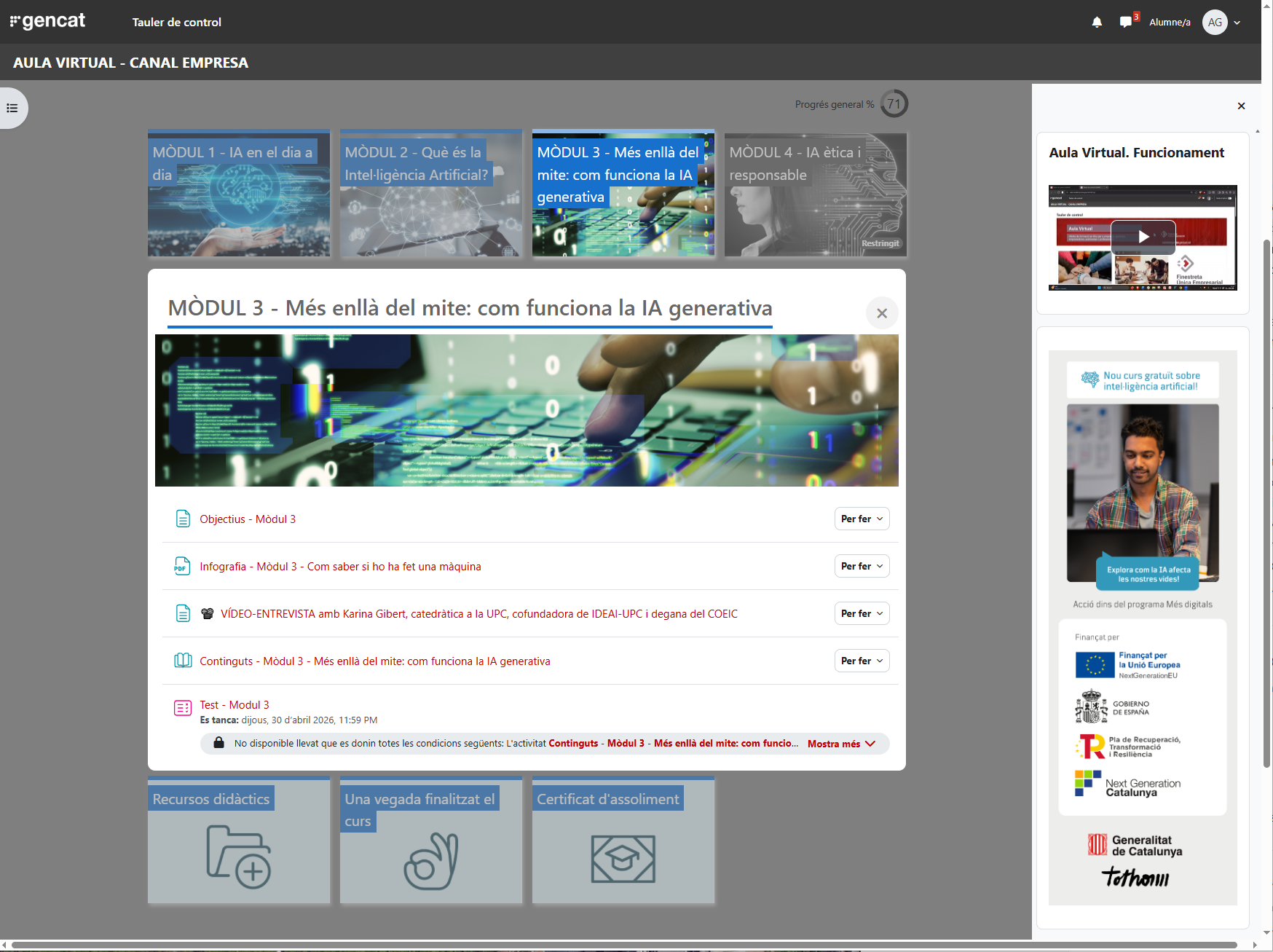Open Tauler de control in top bar
Image resolution: width=1273 pixels, height=952 pixels.
177,23
